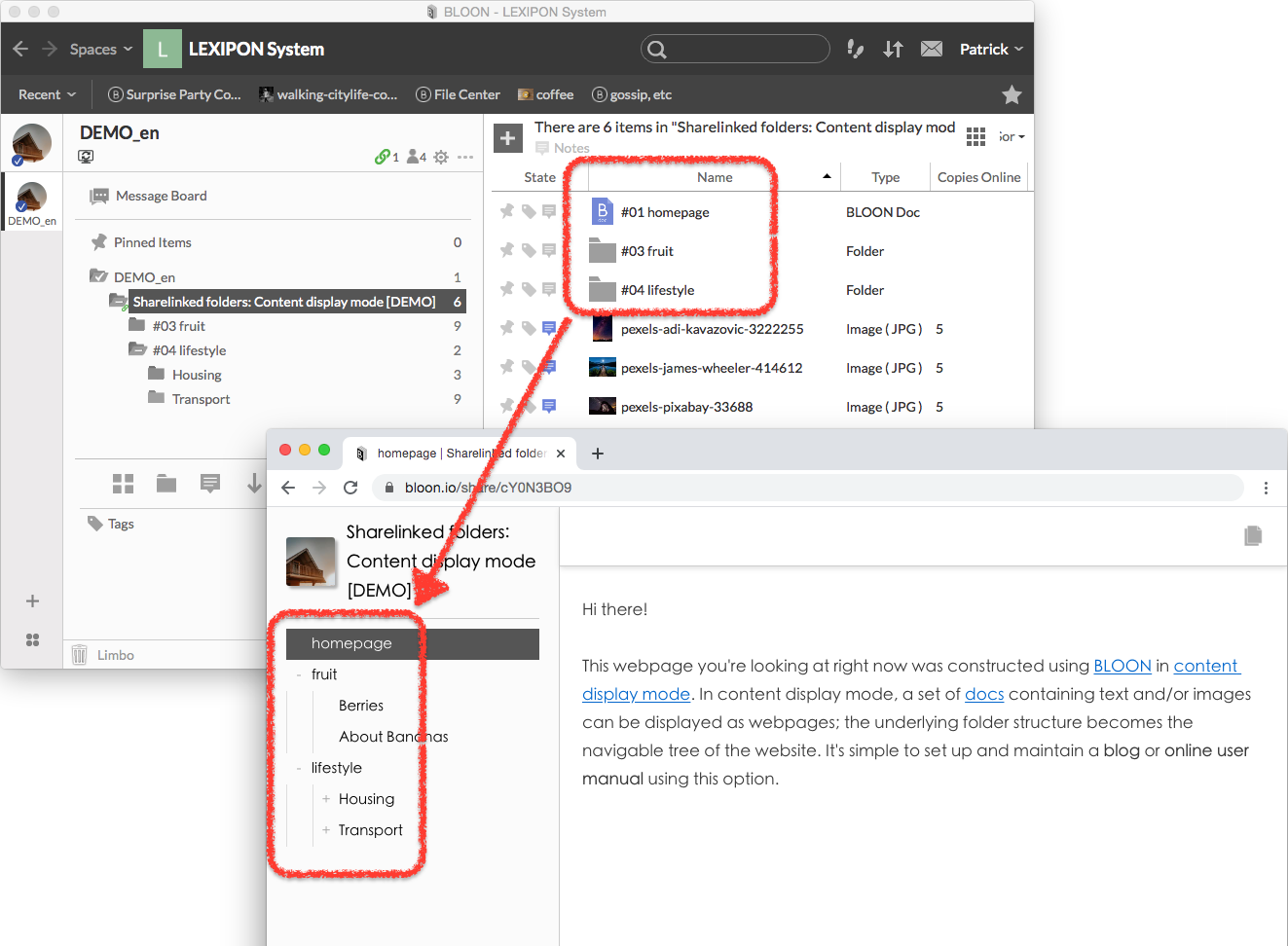Open Tags section
This screenshot has width=1288, height=946.
tap(111, 524)
